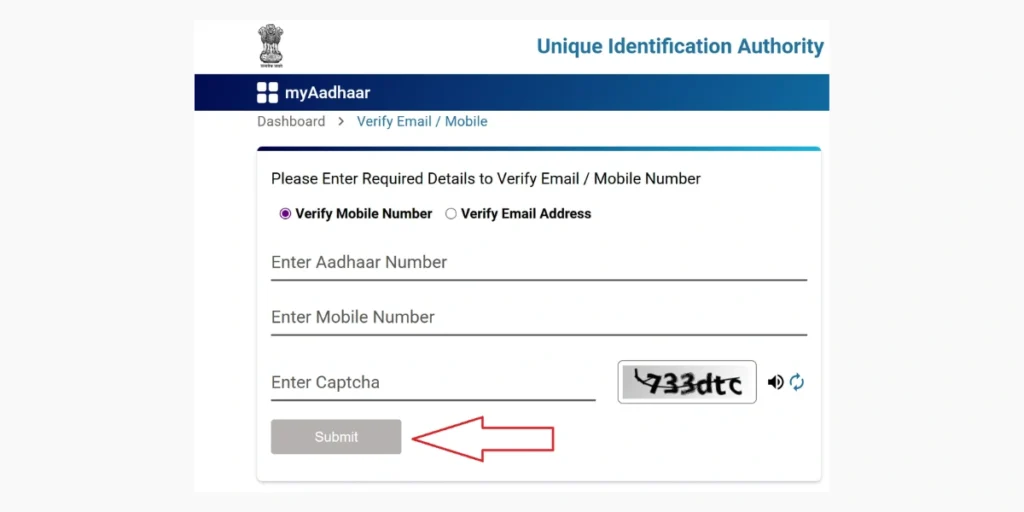Select the Verify Mobile Number radio button
The width and height of the screenshot is (1024, 512).
tap(285, 214)
